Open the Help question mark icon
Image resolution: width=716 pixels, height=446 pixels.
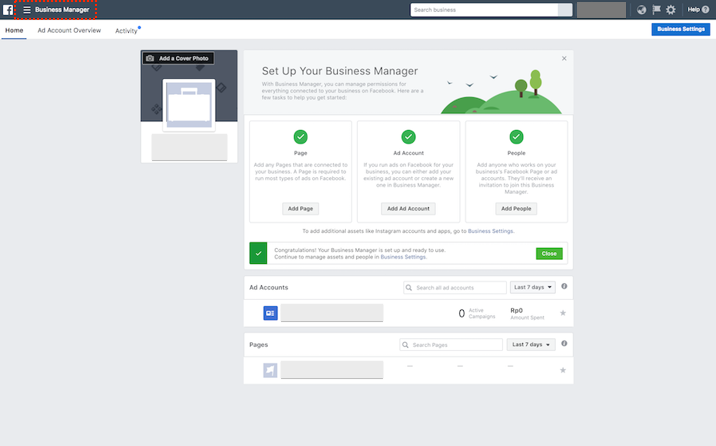[x=705, y=10]
